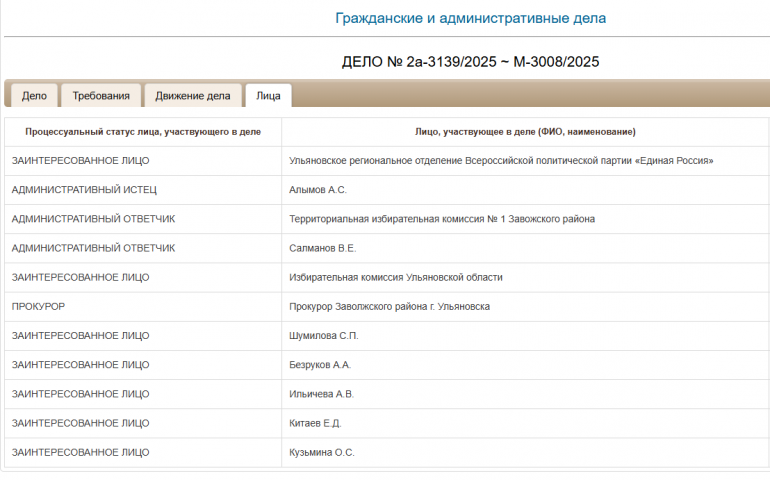Image resolution: width=770 pixels, height=480 pixels.
Task: Click participant Безруков А.А.
Action: point(320,365)
